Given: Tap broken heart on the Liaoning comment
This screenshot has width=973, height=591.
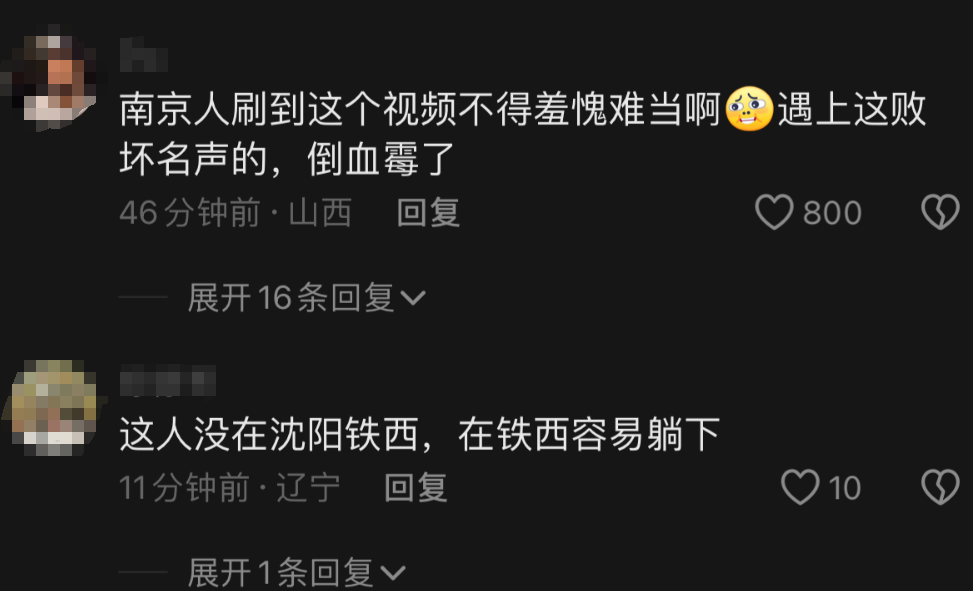Looking at the screenshot, I should point(940,487).
